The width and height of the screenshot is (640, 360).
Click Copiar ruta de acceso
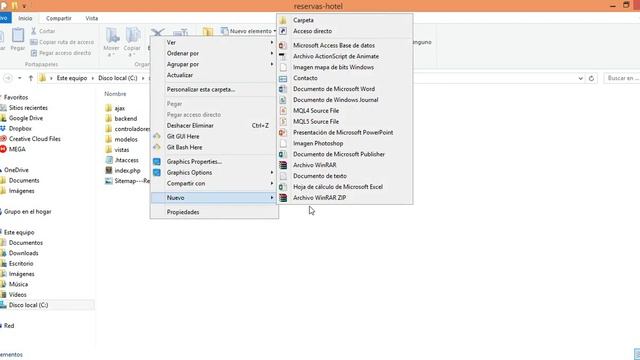(62, 42)
